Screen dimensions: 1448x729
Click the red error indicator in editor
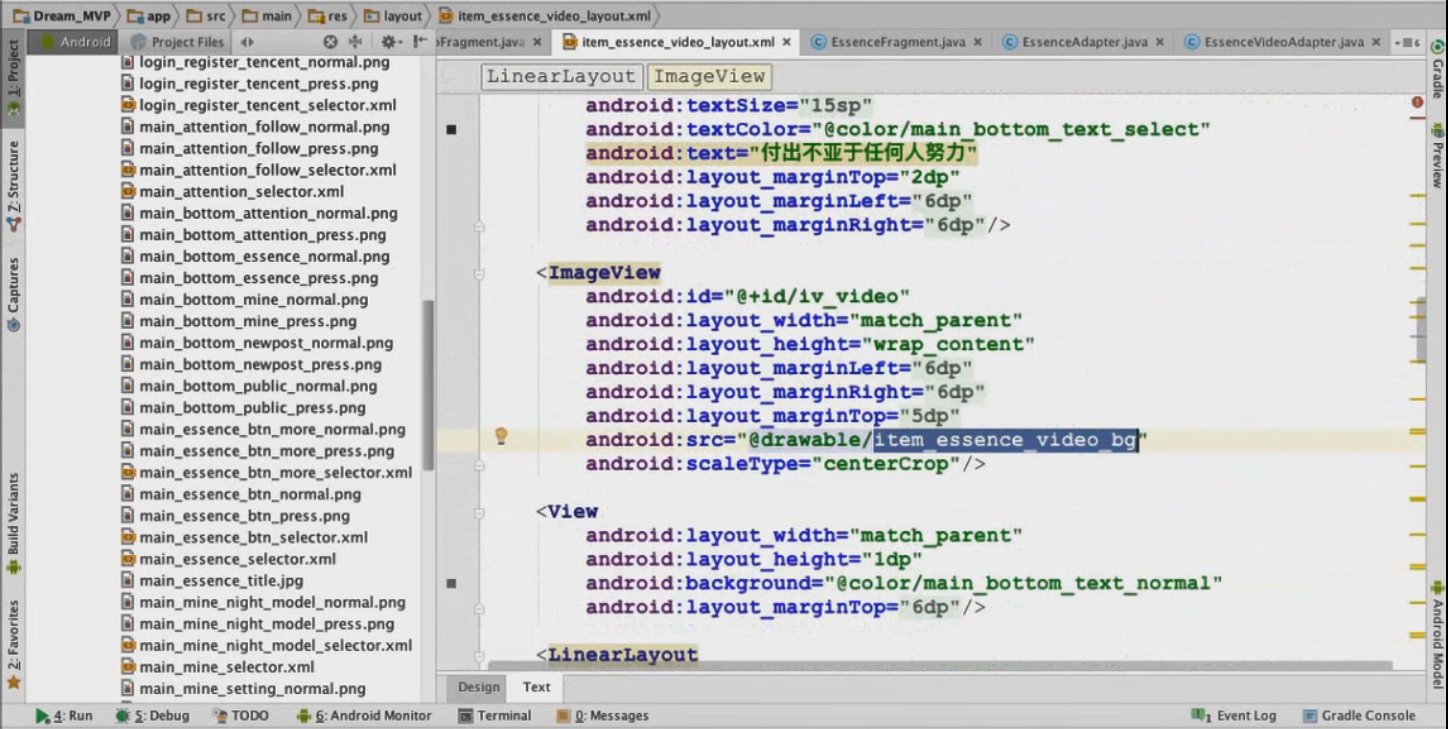(x=1417, y=102)
